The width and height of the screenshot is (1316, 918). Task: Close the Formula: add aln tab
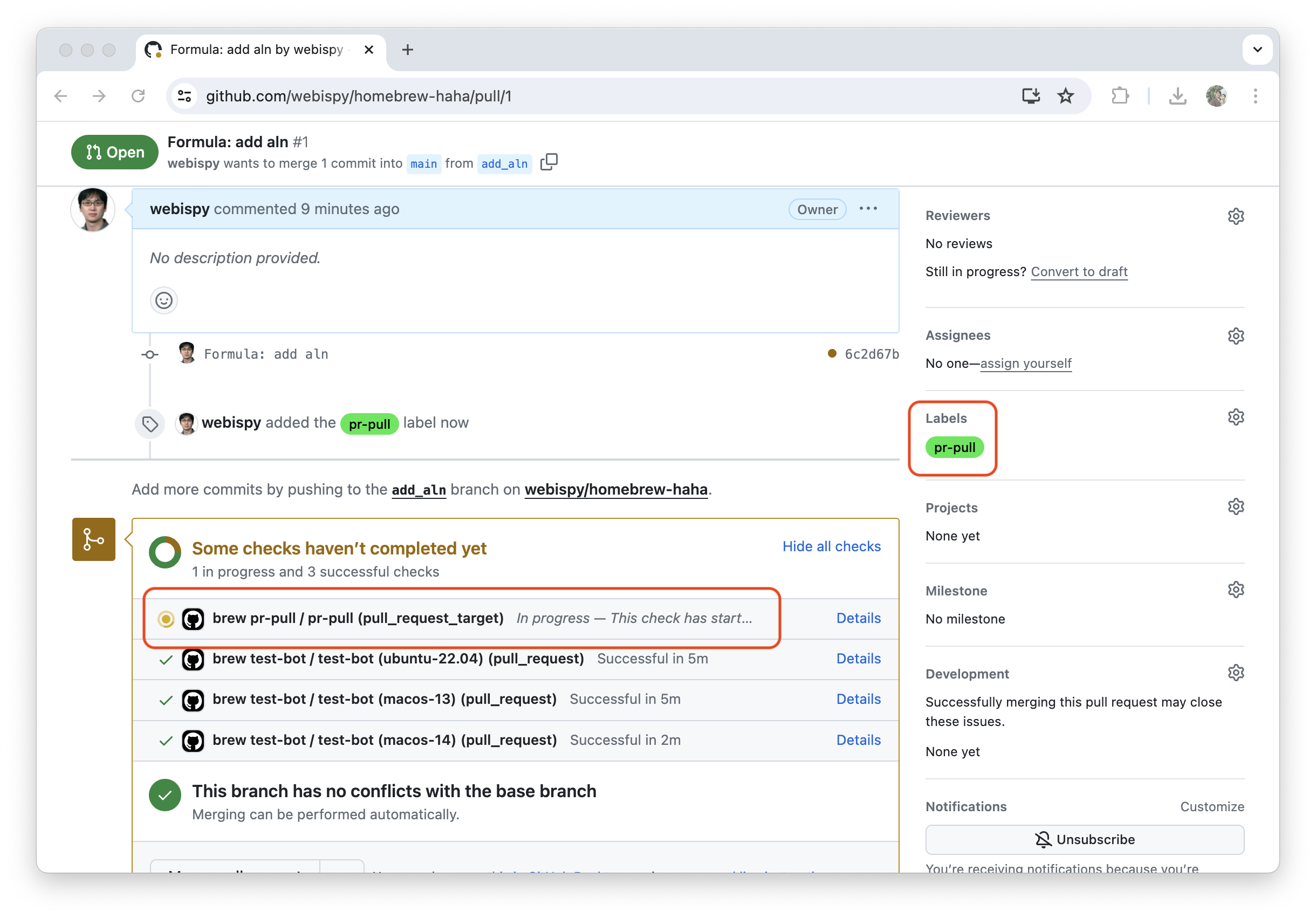369,50
